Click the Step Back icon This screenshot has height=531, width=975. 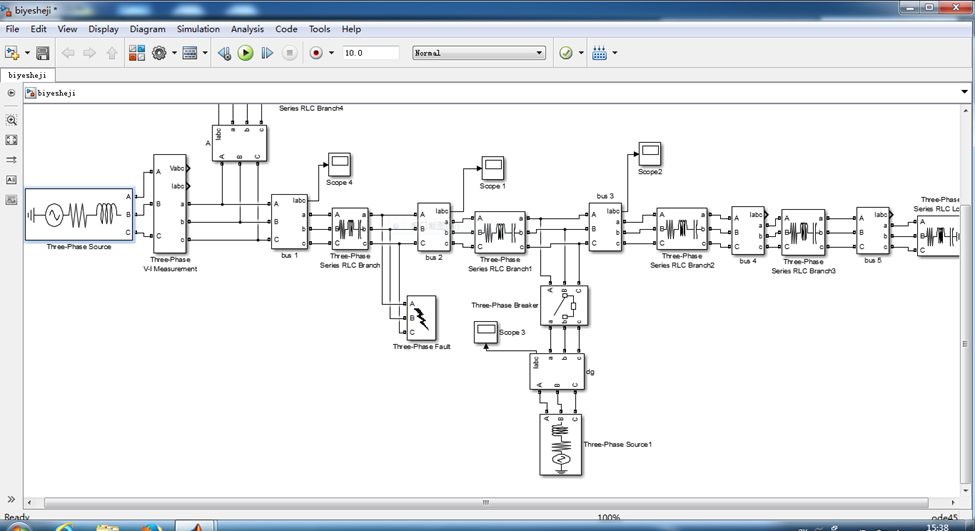225,53
